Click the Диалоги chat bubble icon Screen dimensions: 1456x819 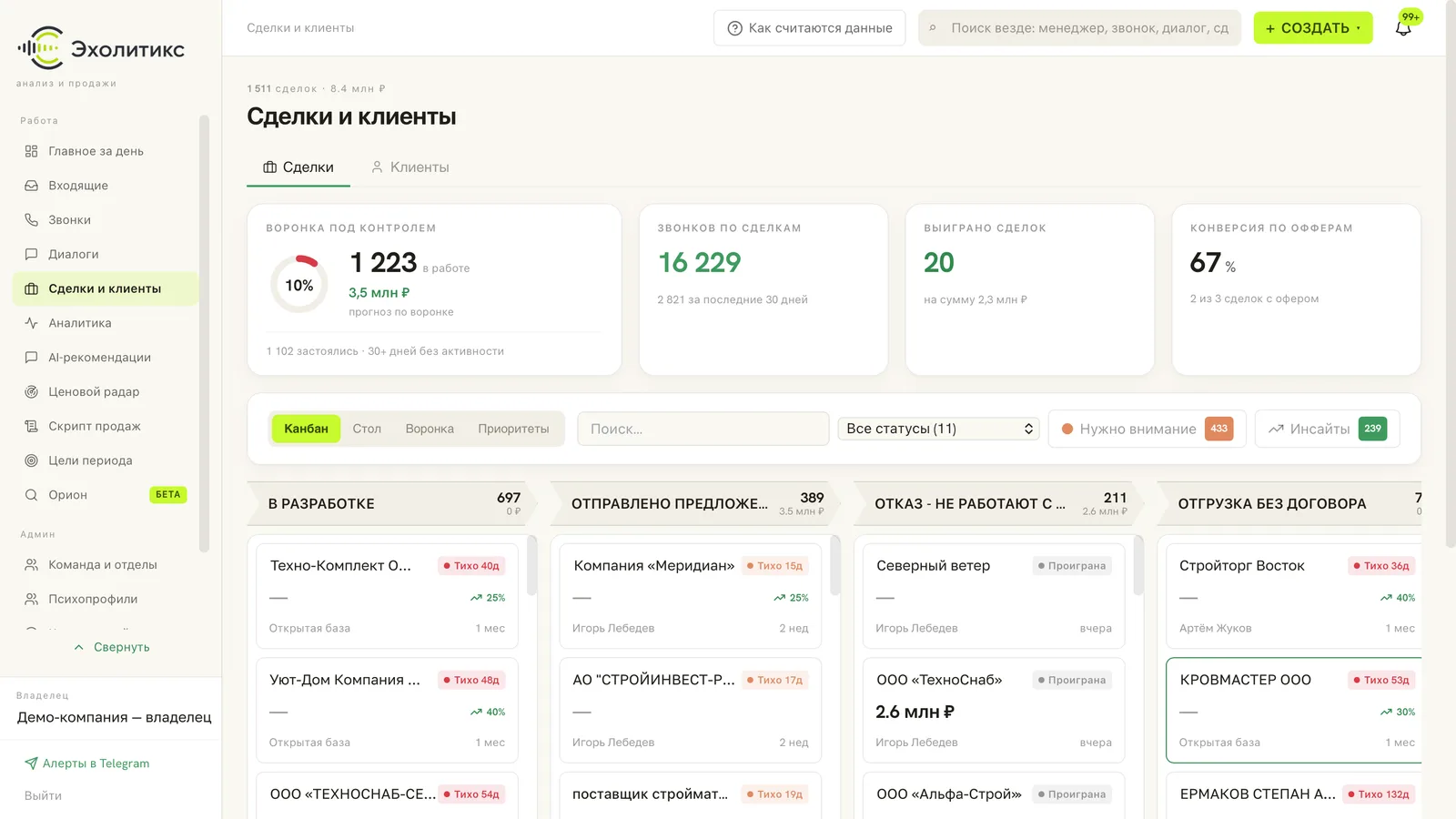31,255
